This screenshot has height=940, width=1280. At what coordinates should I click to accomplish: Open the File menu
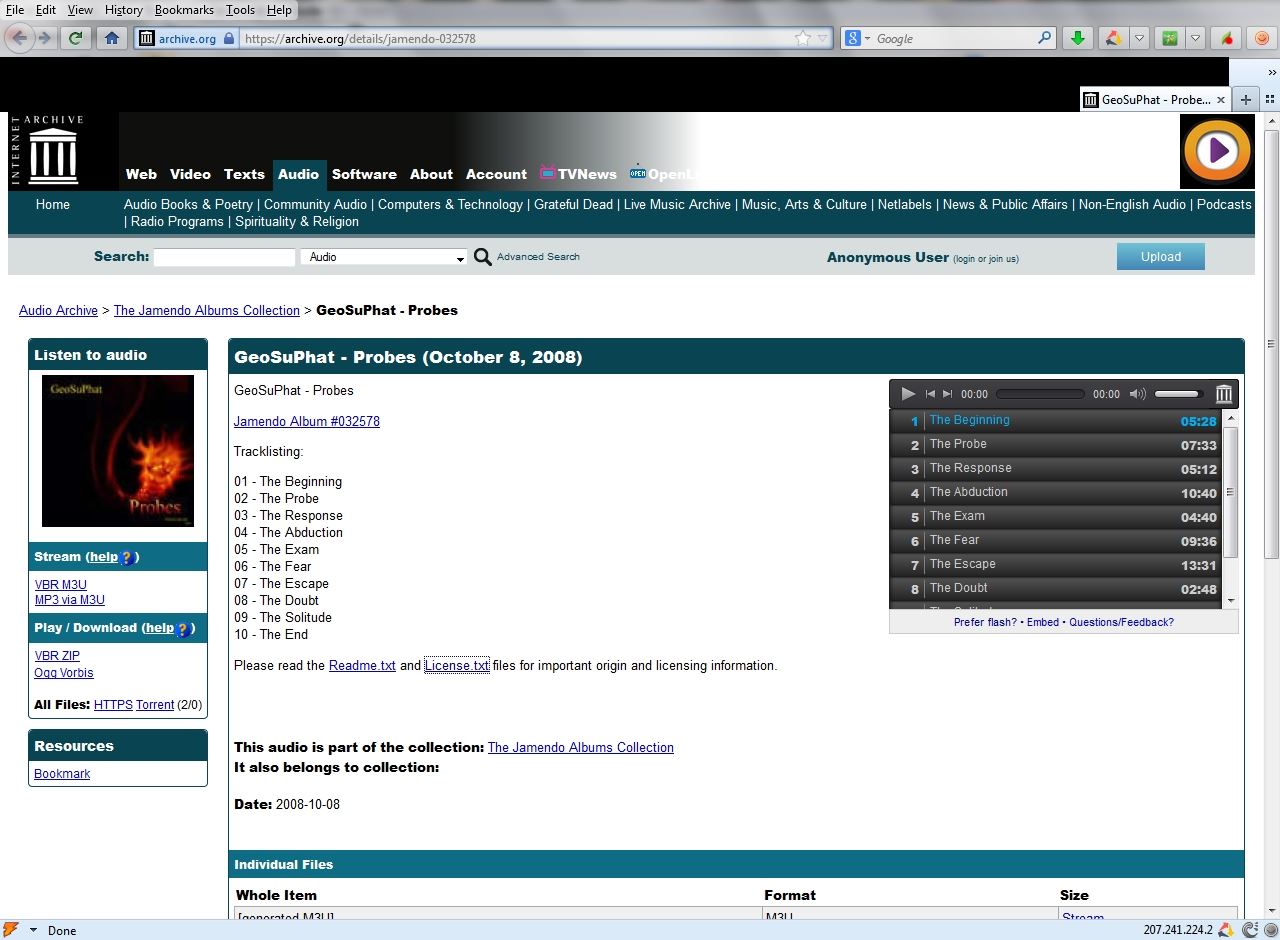click(15, 10)
